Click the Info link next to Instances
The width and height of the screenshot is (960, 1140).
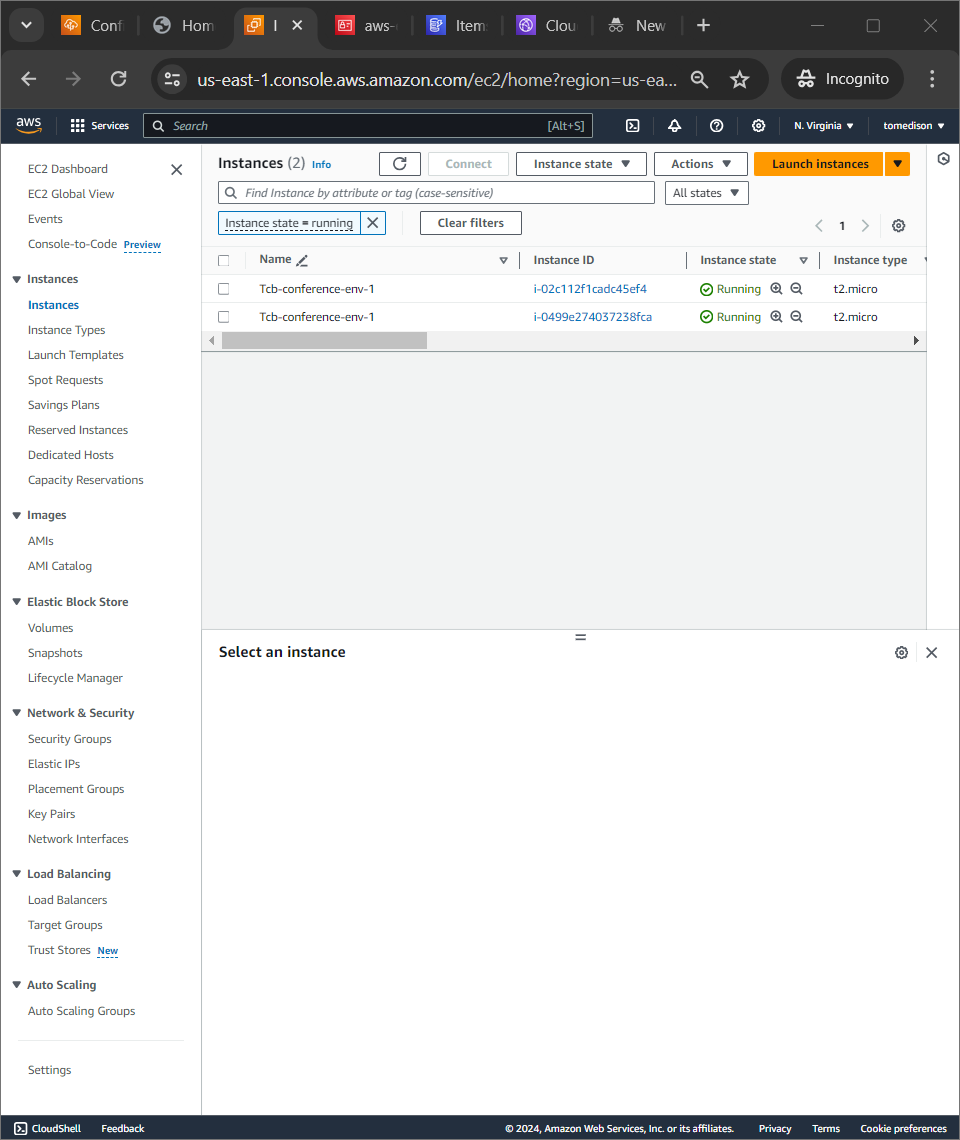pyautogui.click(x=321, y=165)
